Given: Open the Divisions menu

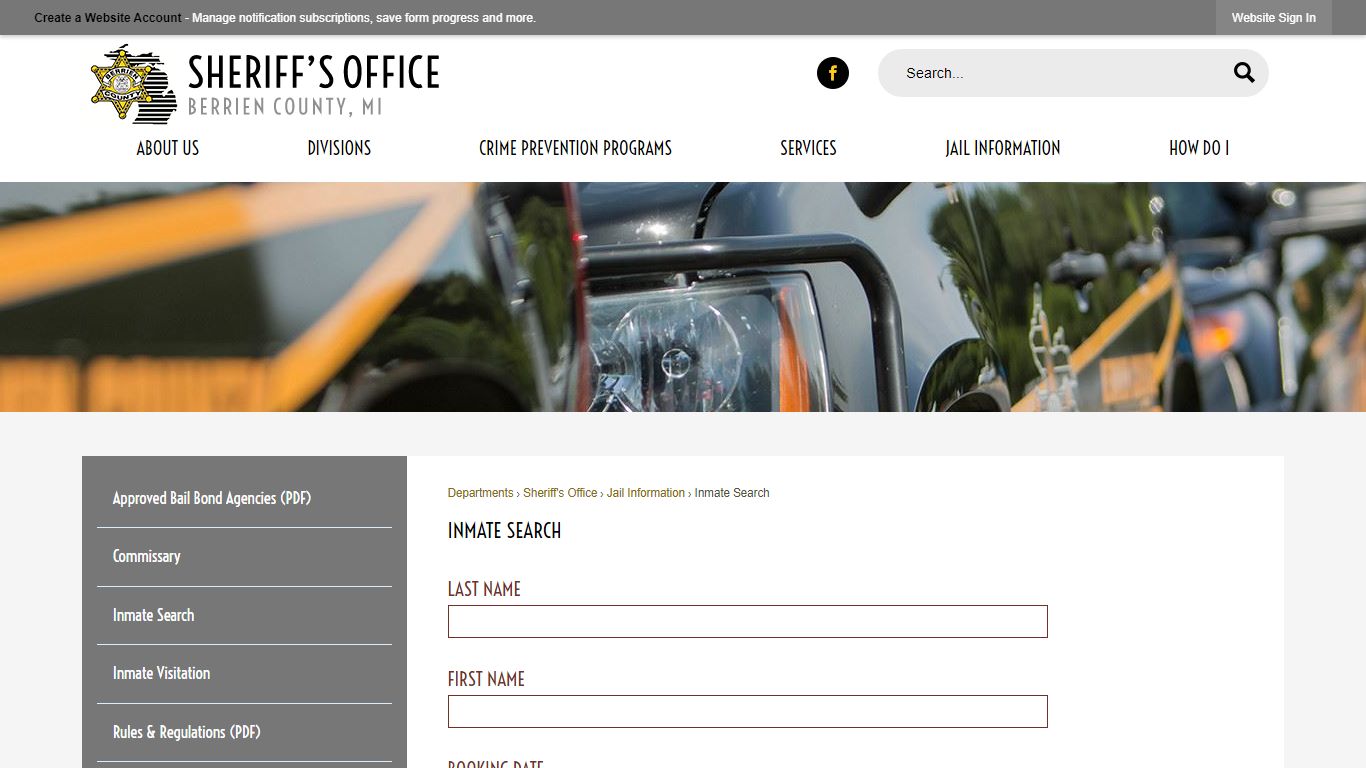Looking at the screenshot, I should [x=339, y=148].
